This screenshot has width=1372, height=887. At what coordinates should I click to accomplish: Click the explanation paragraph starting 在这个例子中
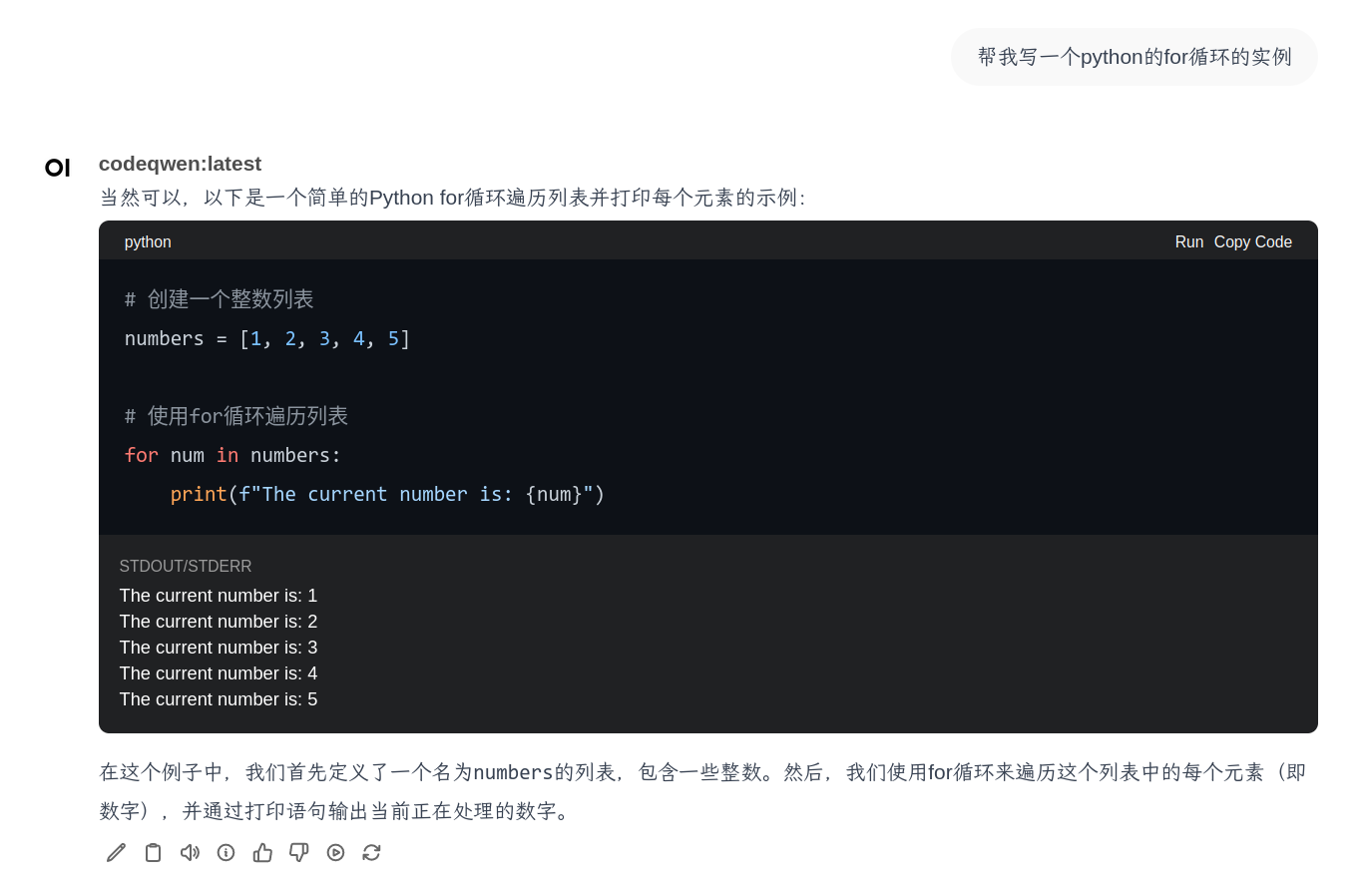click(x=702, y=791)
